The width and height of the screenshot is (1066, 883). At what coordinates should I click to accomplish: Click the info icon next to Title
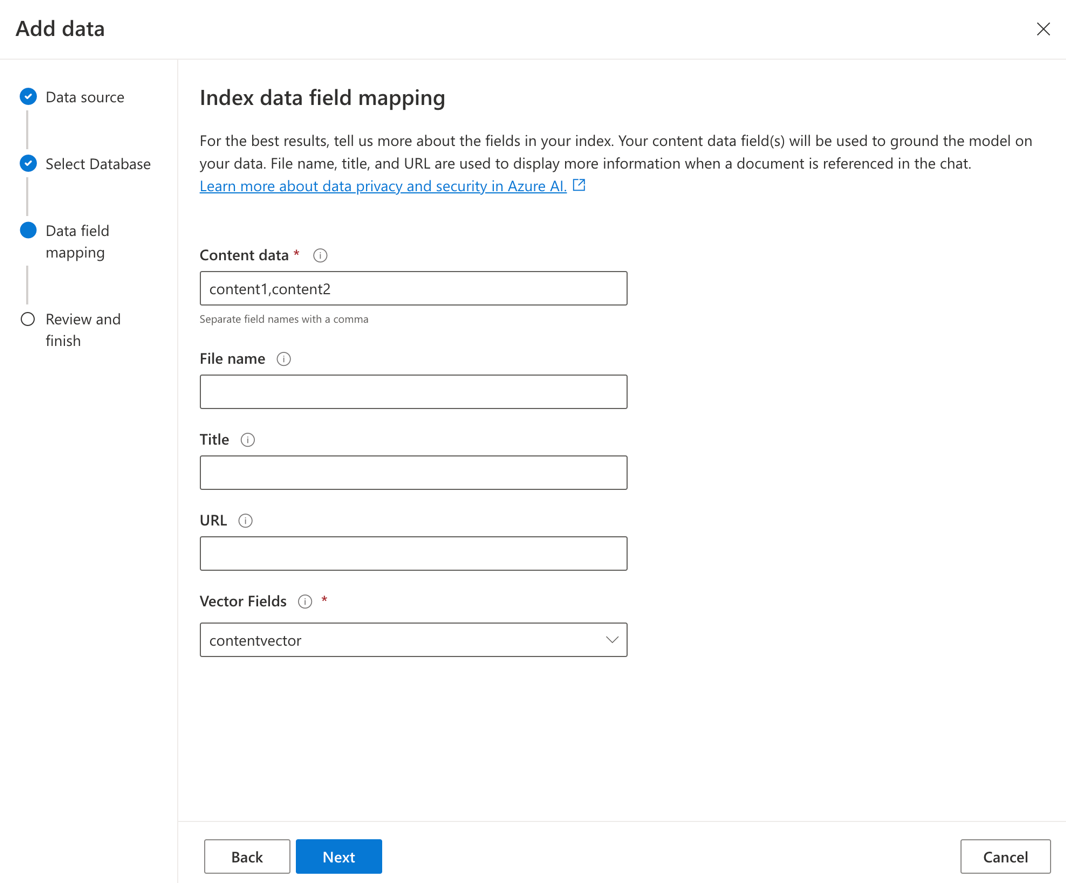click(248, 440)
